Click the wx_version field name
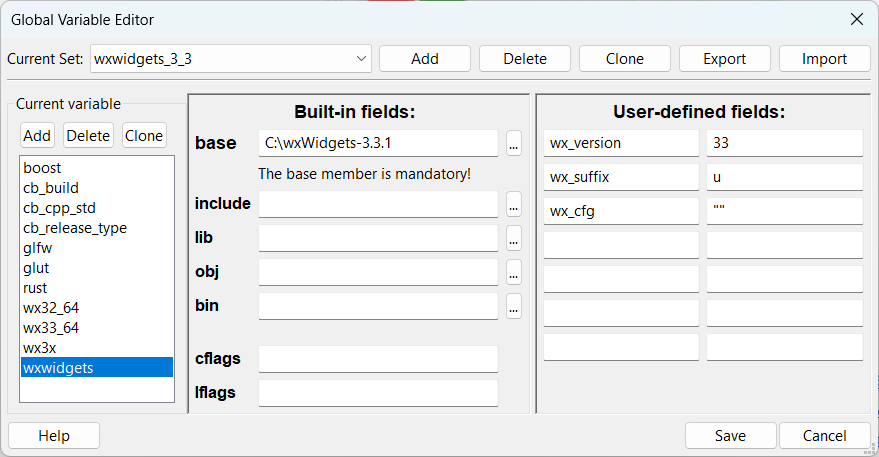Viewport: 879px width, 457px height. point(621,143)
